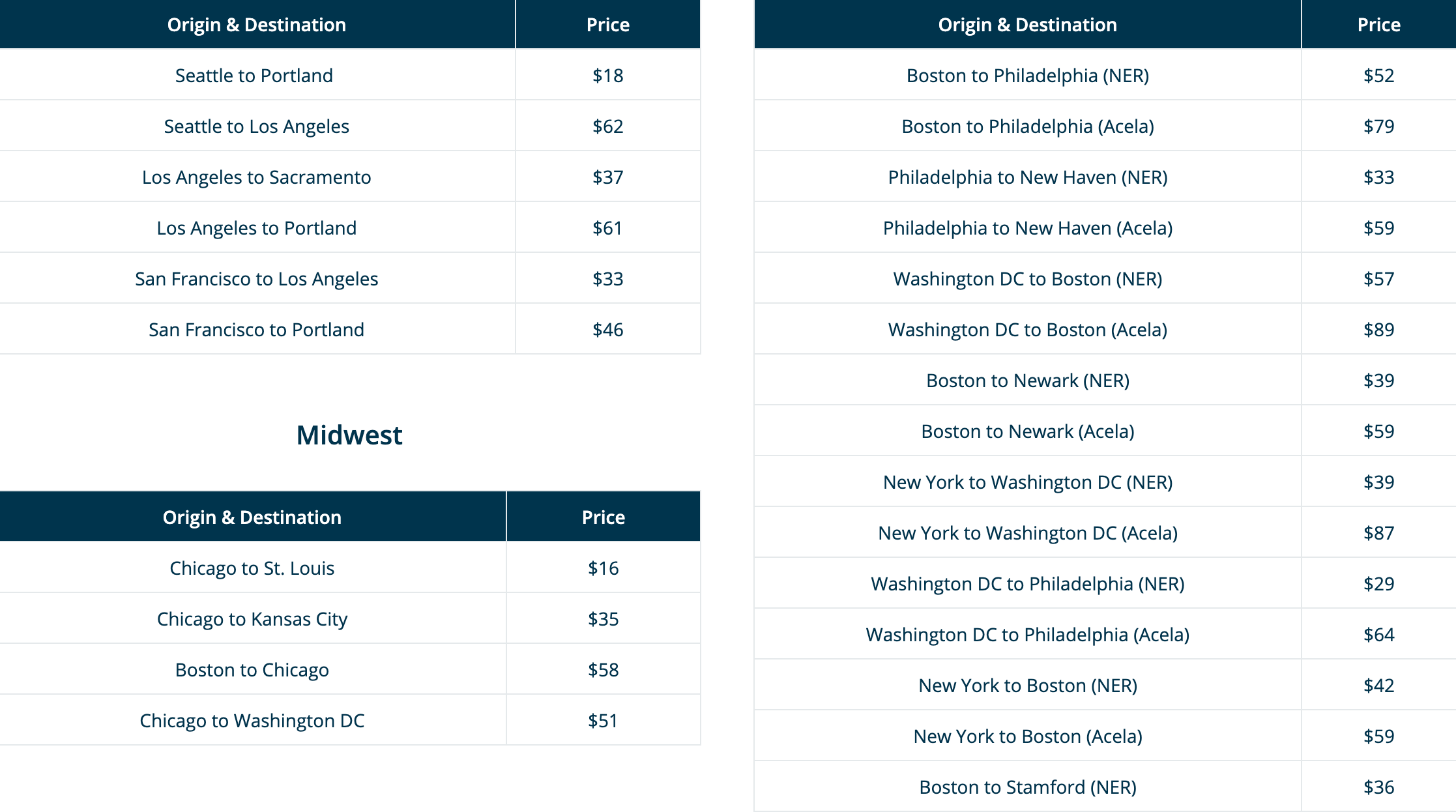Select Los Angeles to Portland route
The width and height of the screenshot is (1456, 812).
pyautogui.click(x=256, y=228)
